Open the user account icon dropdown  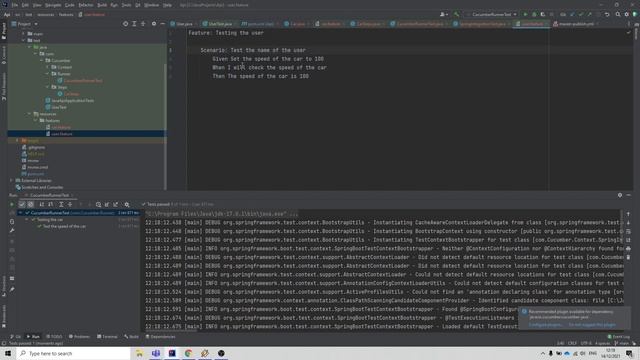point(443,14)
